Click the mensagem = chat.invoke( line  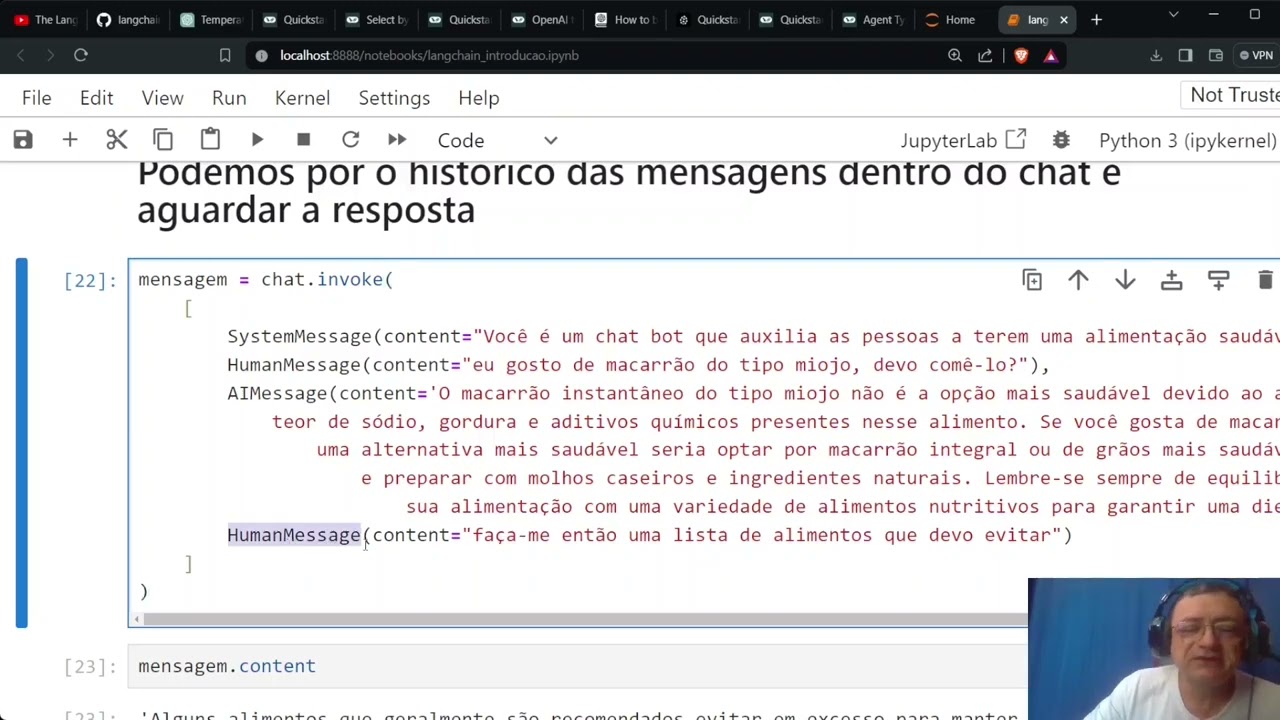pos(266,280)
